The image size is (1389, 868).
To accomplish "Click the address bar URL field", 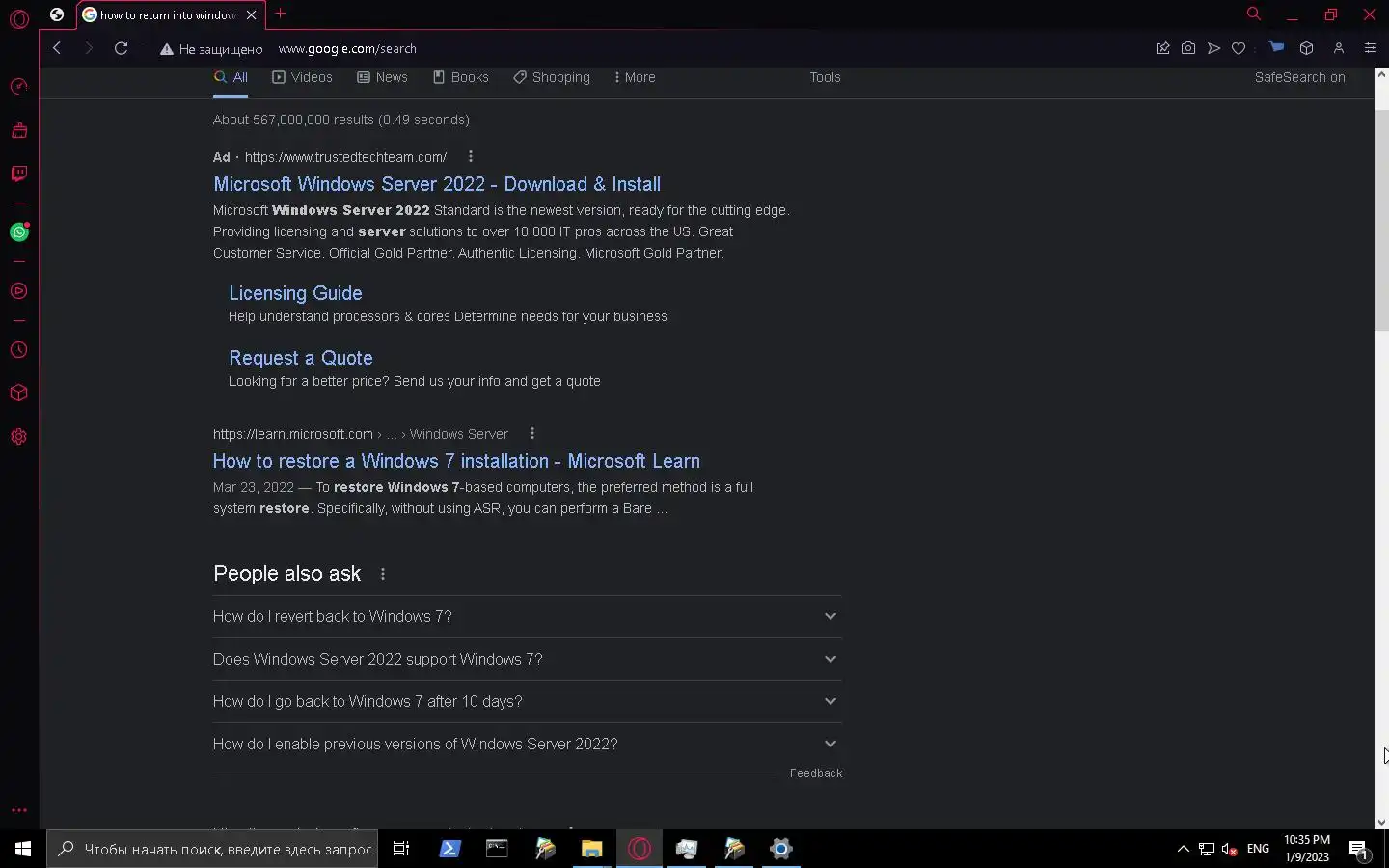I will pyautogui.click(x=347, y=48).
